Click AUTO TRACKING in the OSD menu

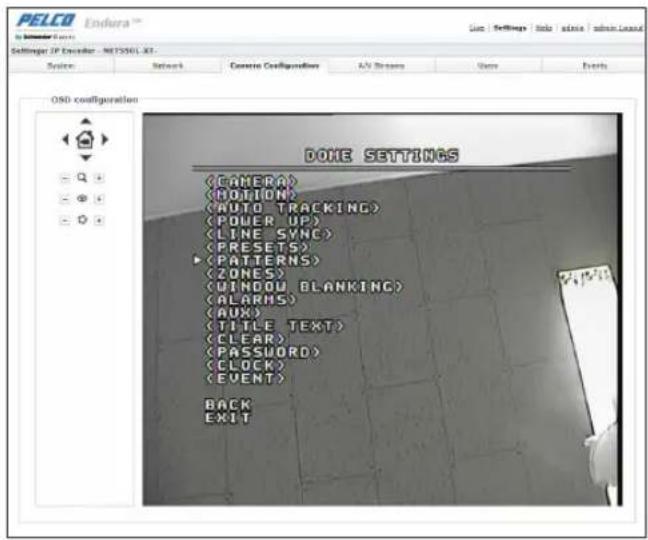click(x=293, y=207)
